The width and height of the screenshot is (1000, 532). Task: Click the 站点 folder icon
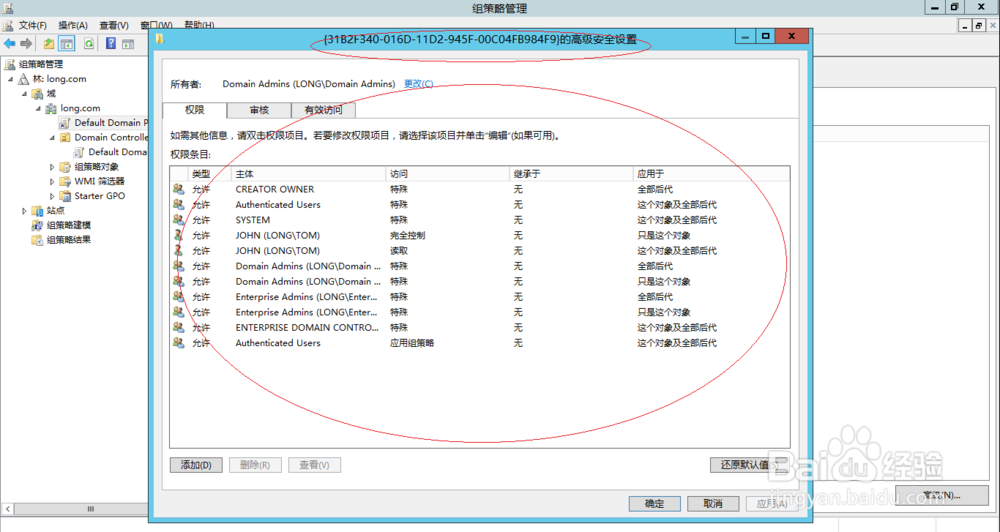tap(38, 211)
